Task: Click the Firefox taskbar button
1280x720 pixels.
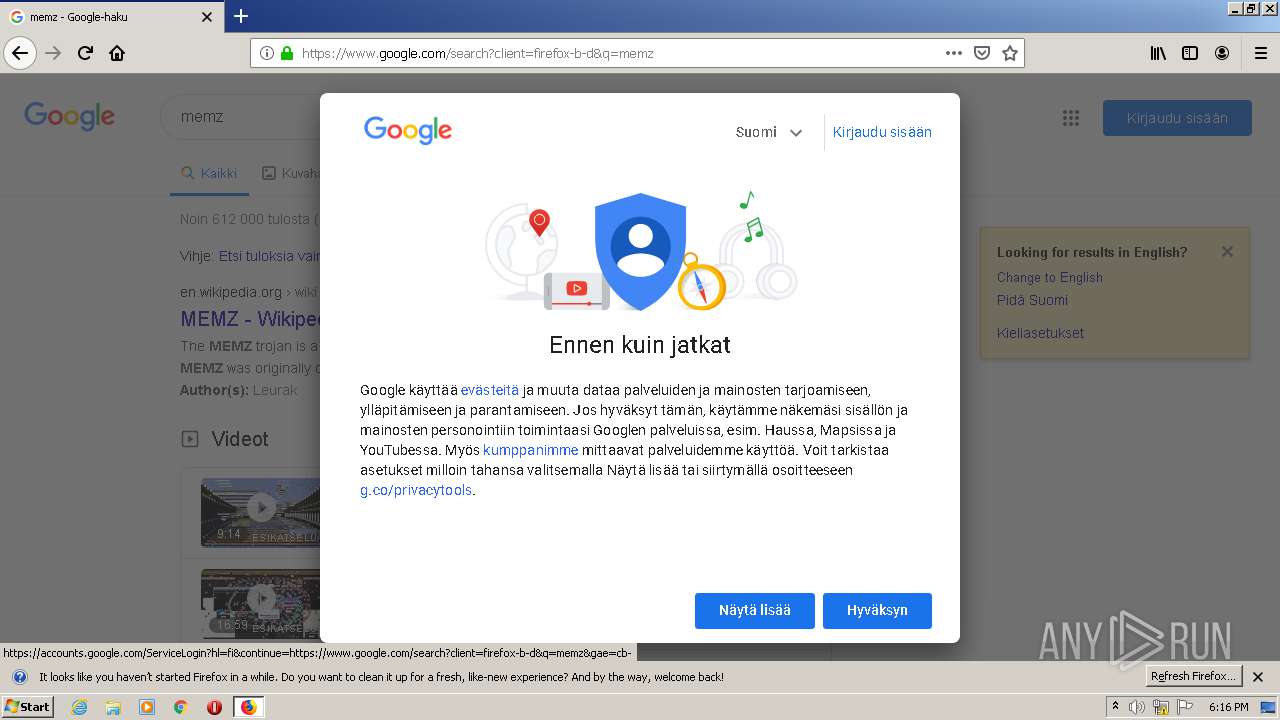Action: point(248,707)
